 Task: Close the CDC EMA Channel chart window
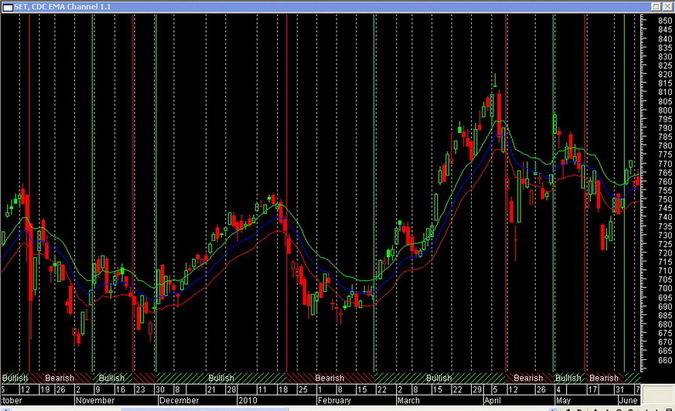665,7
